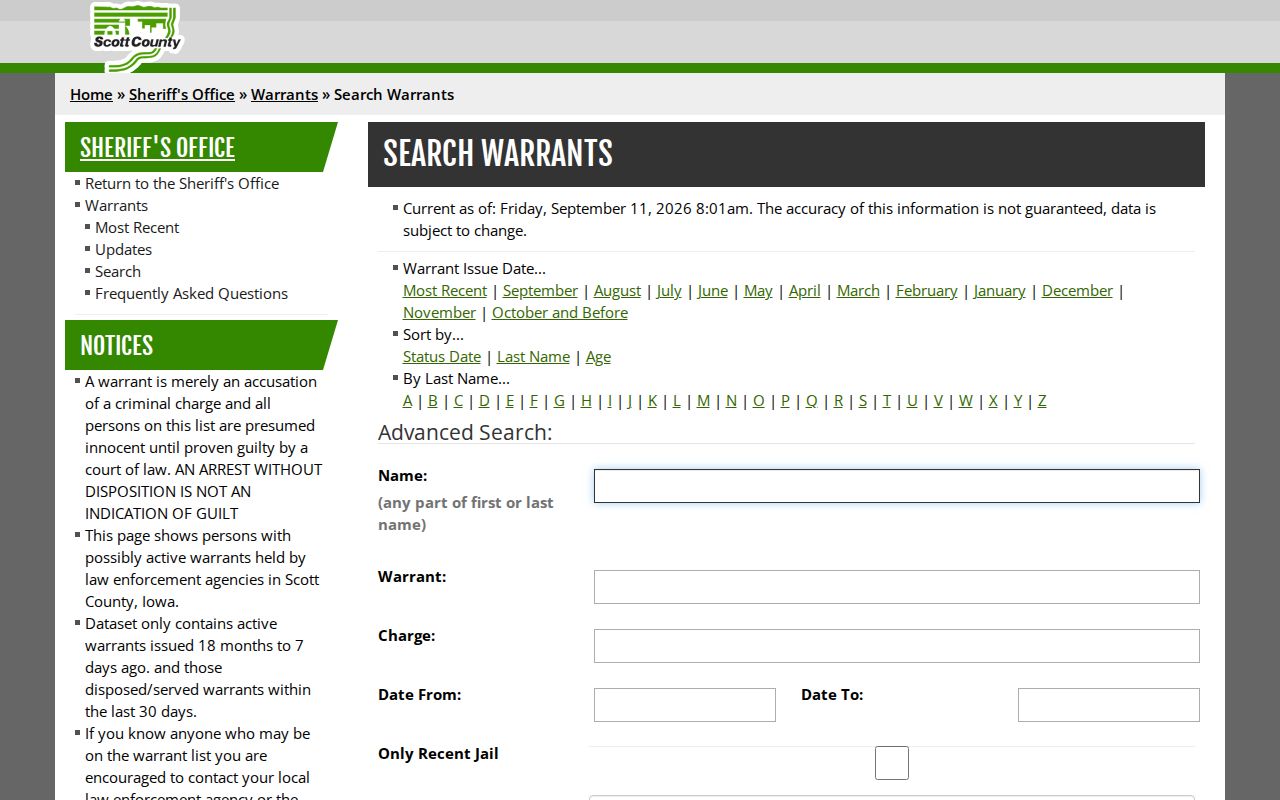Open the Home breadcrumb link
This screenshot has width=1280, height=800.
(x=91, y=94)
